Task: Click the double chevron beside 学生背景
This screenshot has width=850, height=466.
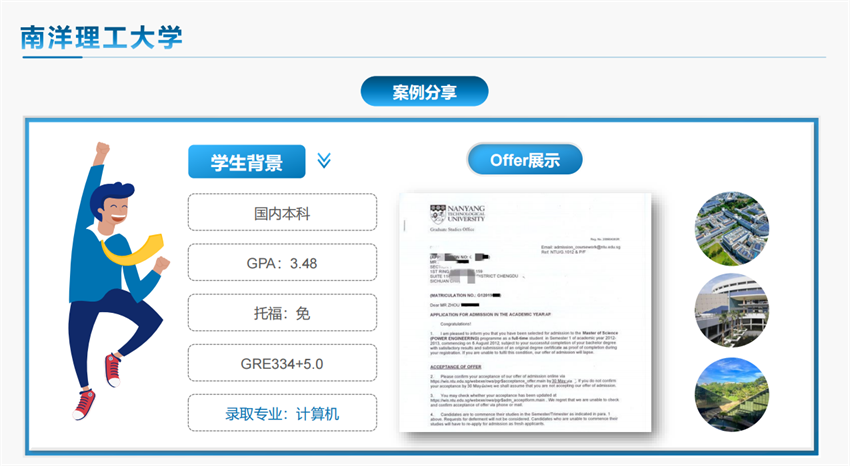Action: [x=323, y=160]
